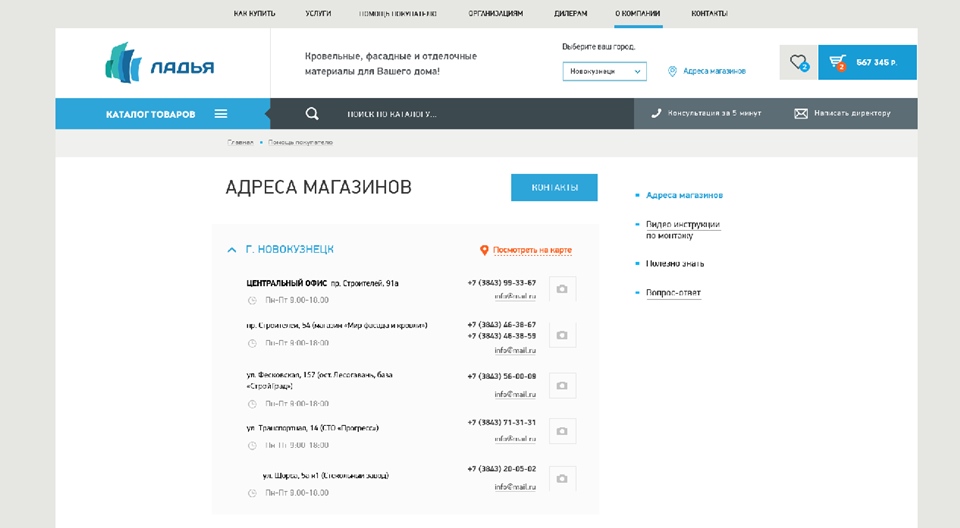This screenshot has height=528, width=960.
Task: Click the phone icon for Консультация
Action: [656, 114]
